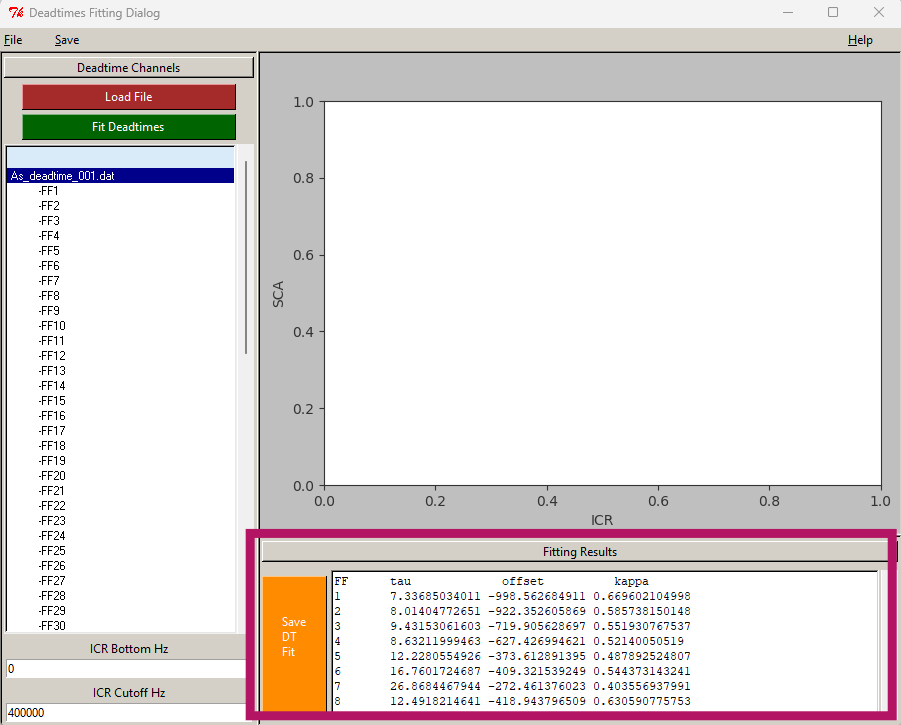Choose the FF16 channel entry
Viewport: 901px width, 725px height.
click(52, 416)
